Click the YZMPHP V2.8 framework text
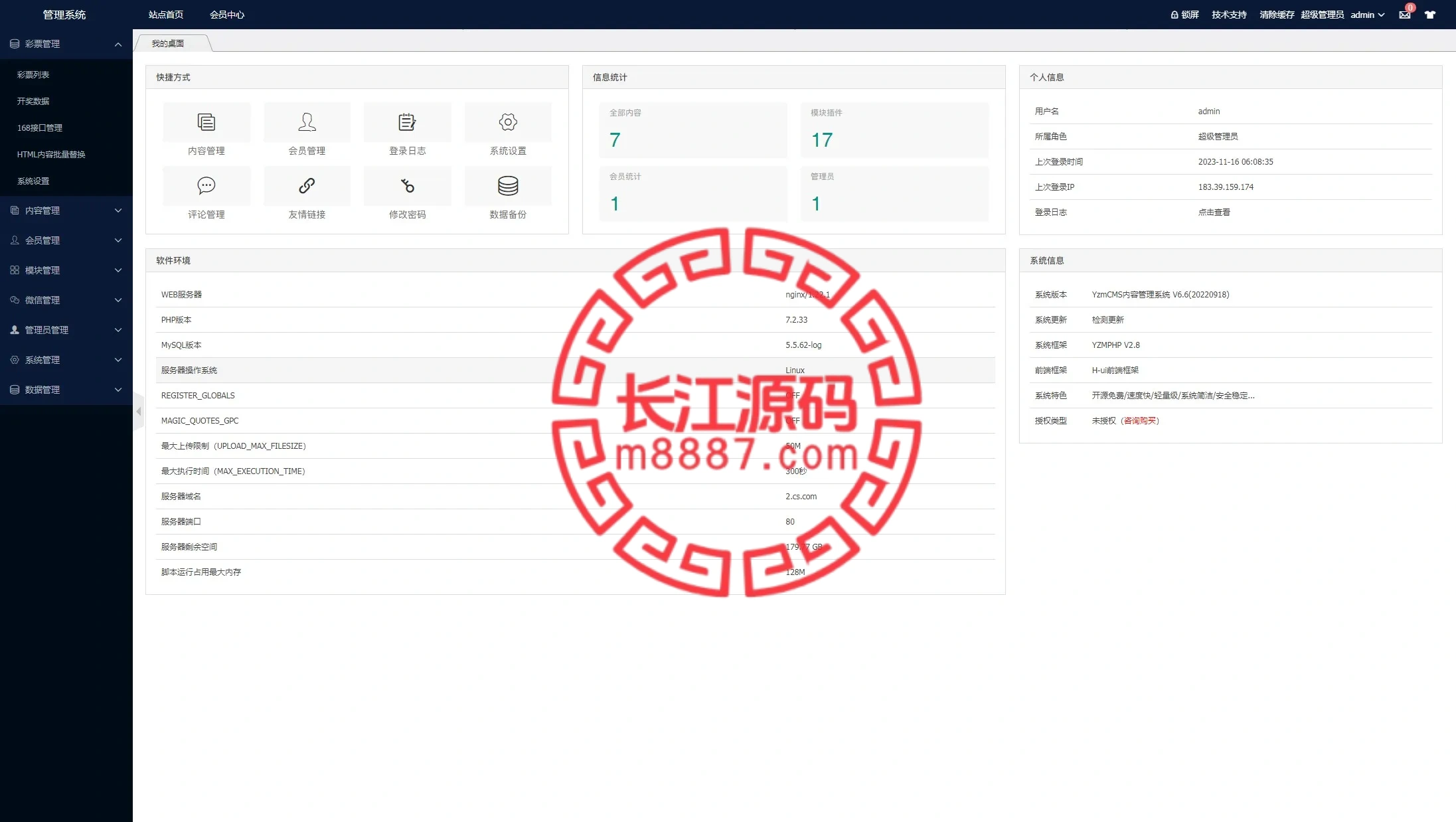This screenshot has width=1456, height=822. pos(1116,345)
